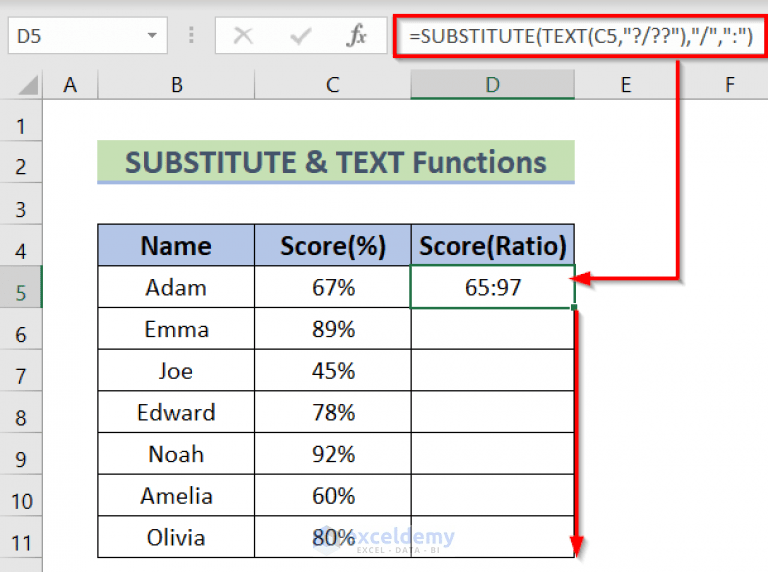
Task: Click the 78% score cell
Action: pos(333,412)
